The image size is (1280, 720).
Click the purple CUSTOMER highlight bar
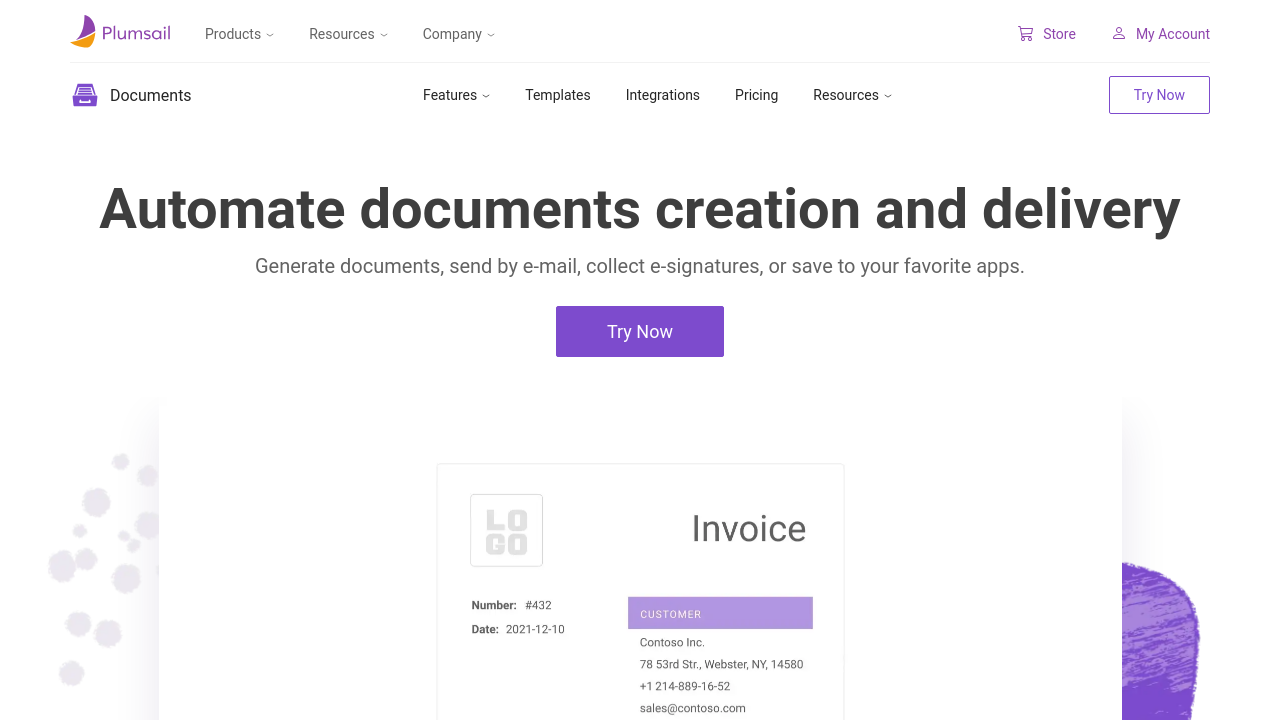click(x=720, y=612)
